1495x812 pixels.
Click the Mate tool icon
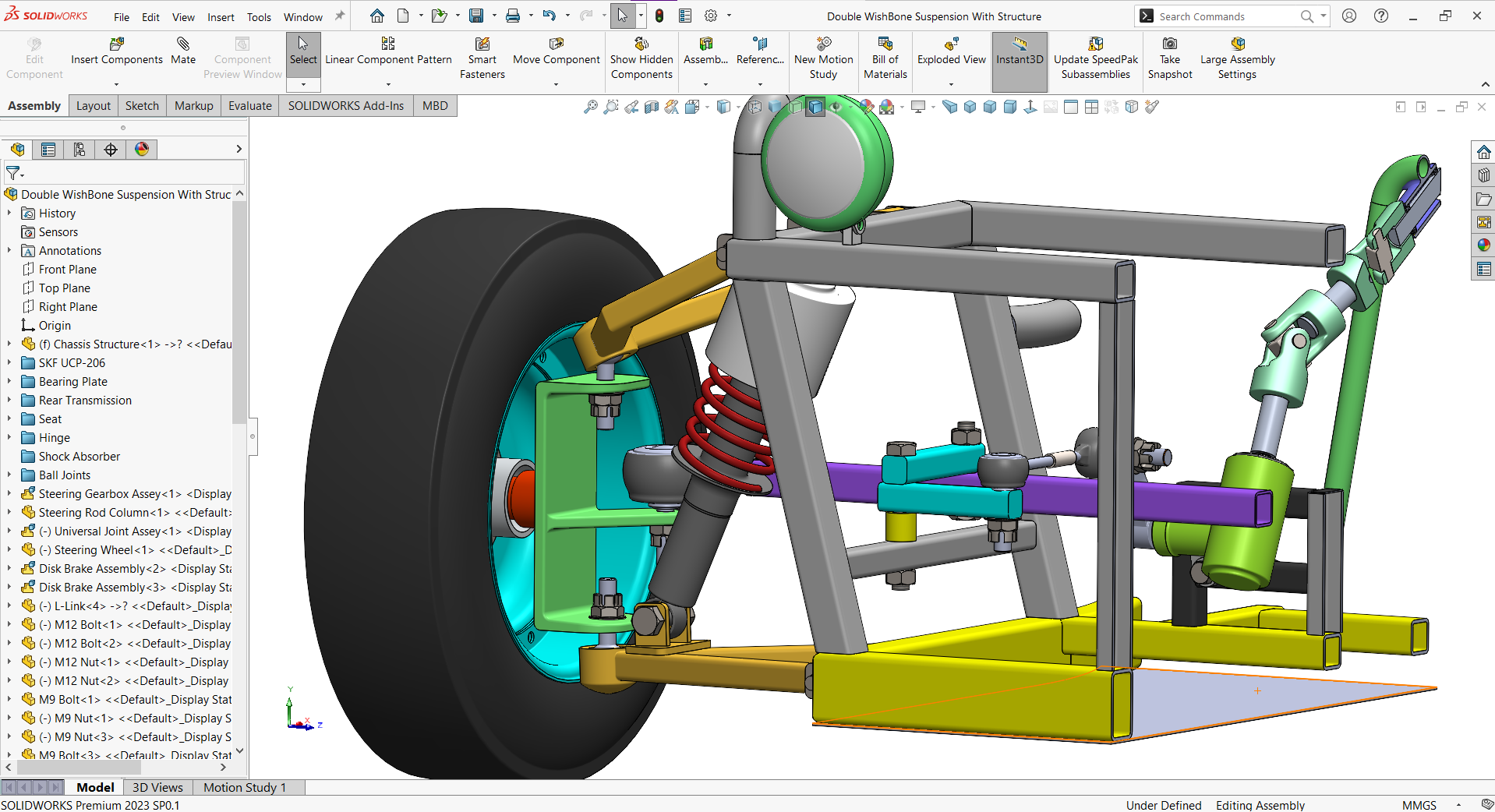click(x=183, y=44)
